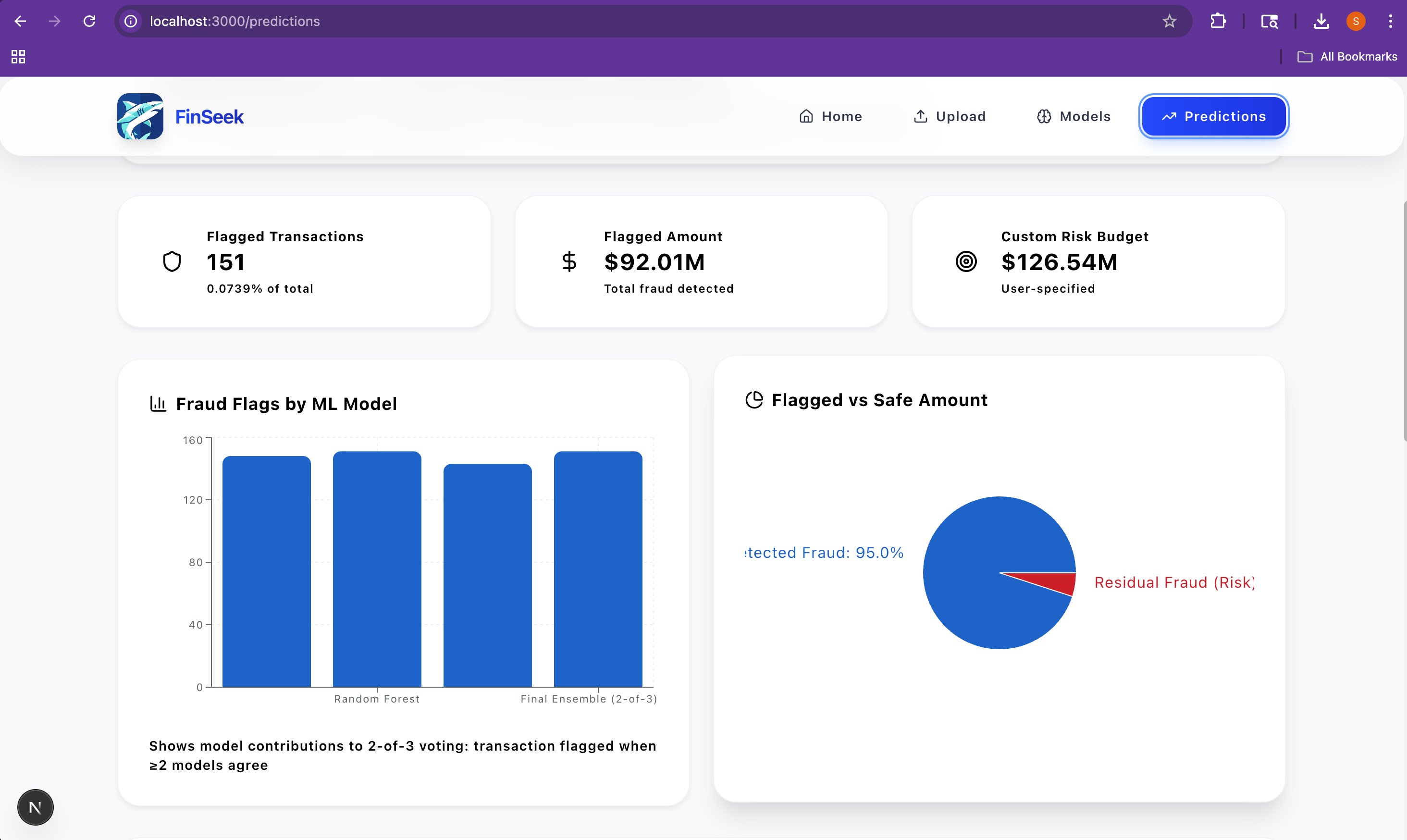Open the Next.js dev tools badge

tap(35, 807)
